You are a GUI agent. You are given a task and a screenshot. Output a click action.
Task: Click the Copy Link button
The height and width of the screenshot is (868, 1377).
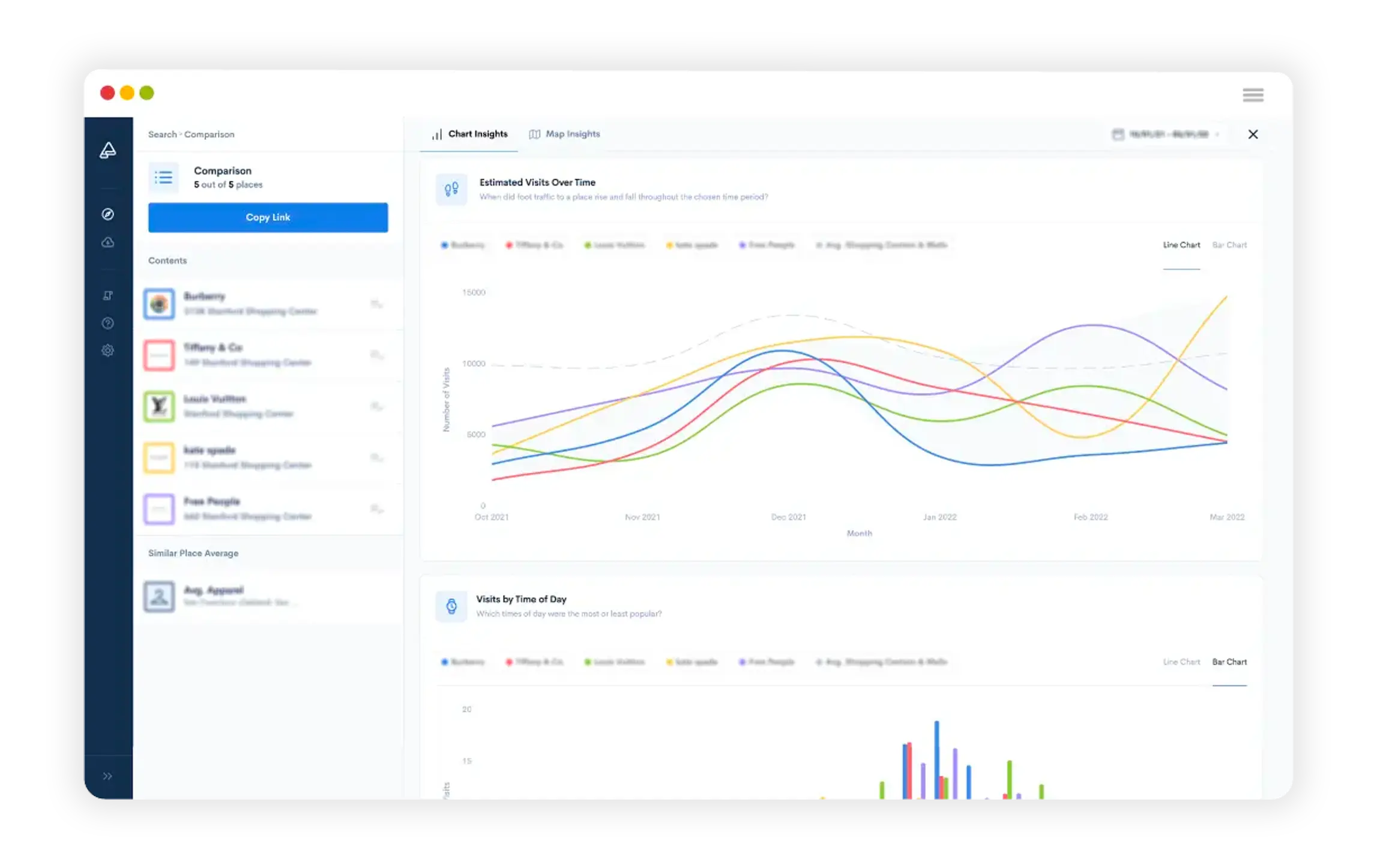pyautogui.click(x=268, y=217)
